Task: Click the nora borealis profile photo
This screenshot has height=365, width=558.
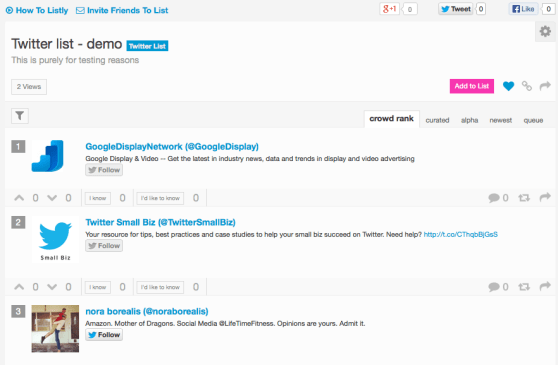Action: tap(55, 328)
